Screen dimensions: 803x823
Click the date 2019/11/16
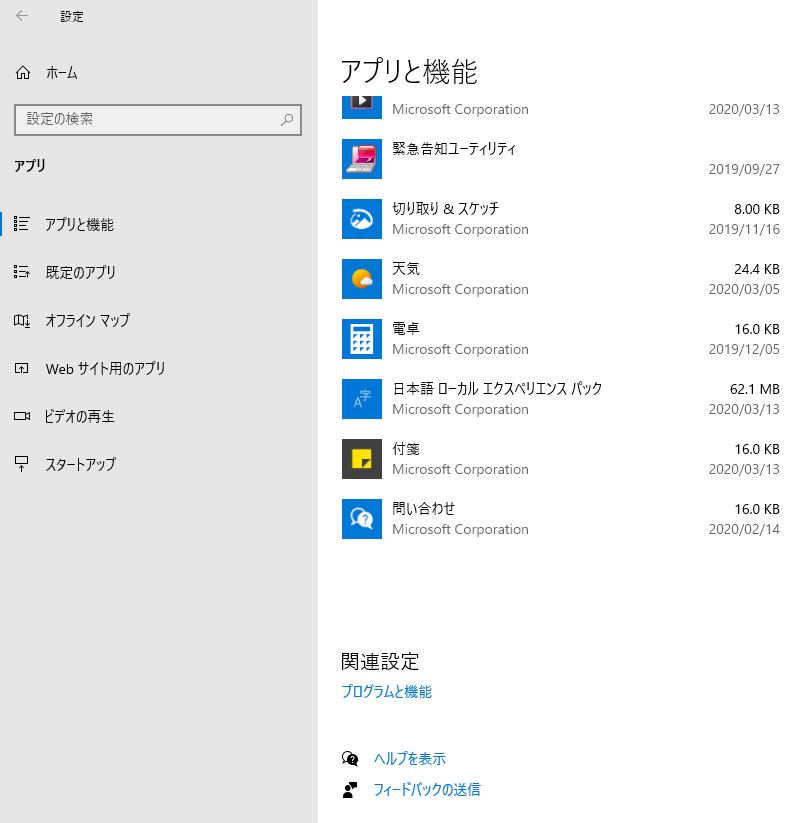(744, 229)
